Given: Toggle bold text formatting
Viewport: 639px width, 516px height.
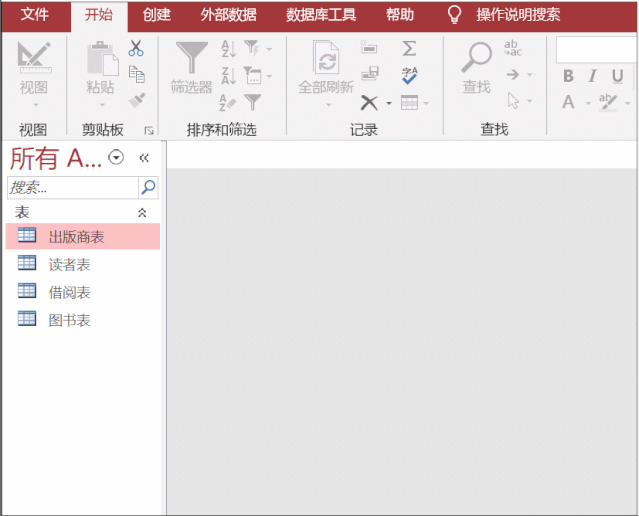Looking at the screenshot, I should tap(568, 76).
